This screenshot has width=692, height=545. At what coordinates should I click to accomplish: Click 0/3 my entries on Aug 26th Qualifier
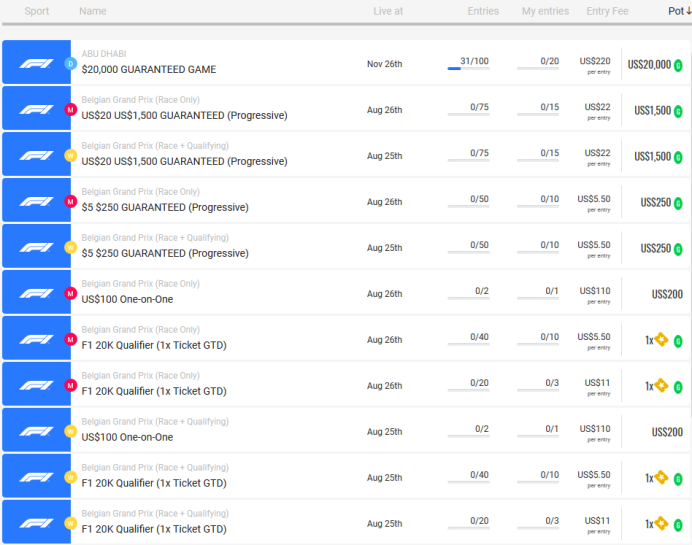tap(552, 383)
